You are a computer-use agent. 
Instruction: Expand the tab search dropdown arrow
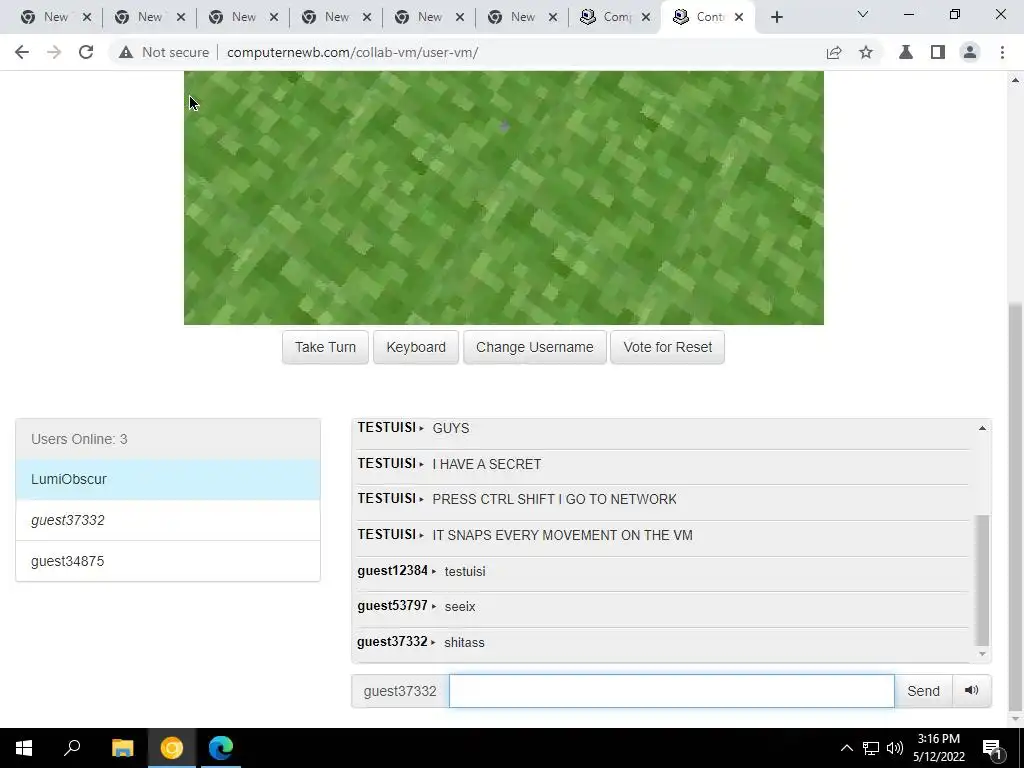pyautogui.click(x=863, y=14)
